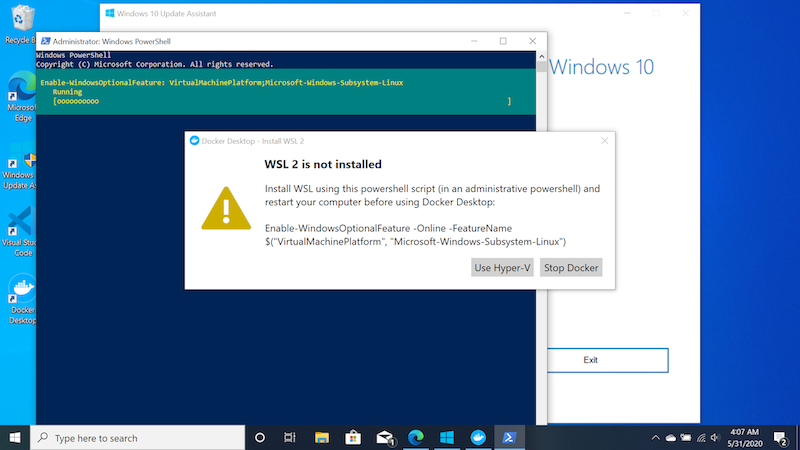Image resolution: width=800 pixels, height=450 pixels.
Task: Click the battery tray icon
Action: tap(686, 438)
